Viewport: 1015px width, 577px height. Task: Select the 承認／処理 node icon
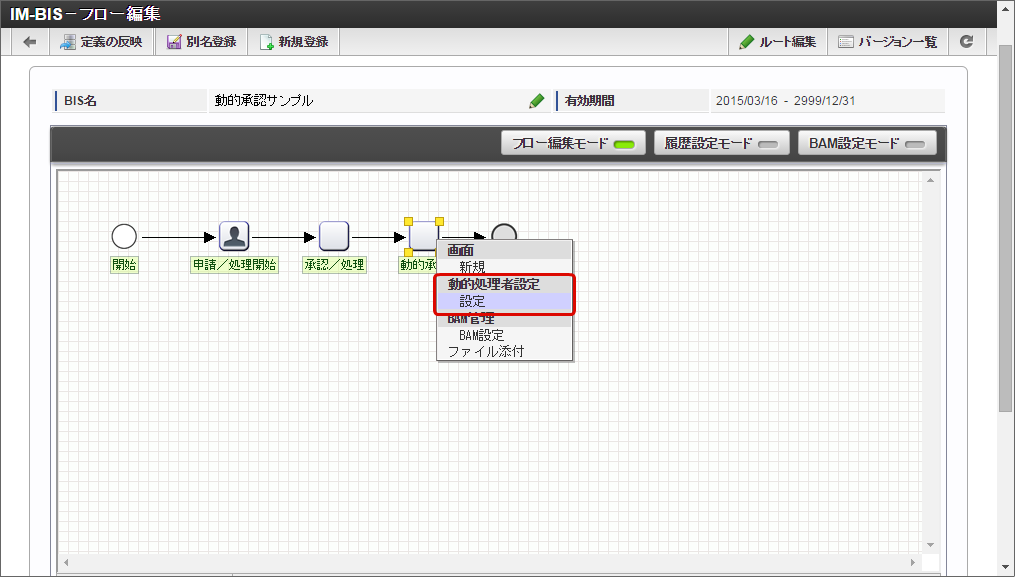pyautogui.click(x=334, y=236)
